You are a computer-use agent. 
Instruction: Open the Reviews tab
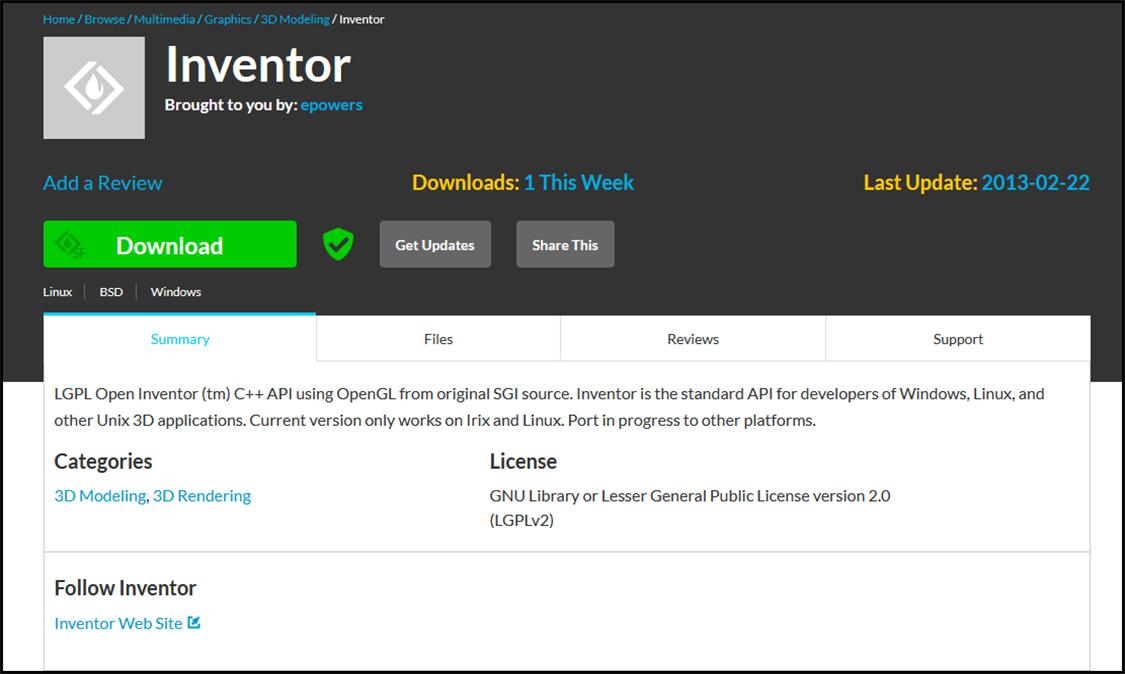693,339
